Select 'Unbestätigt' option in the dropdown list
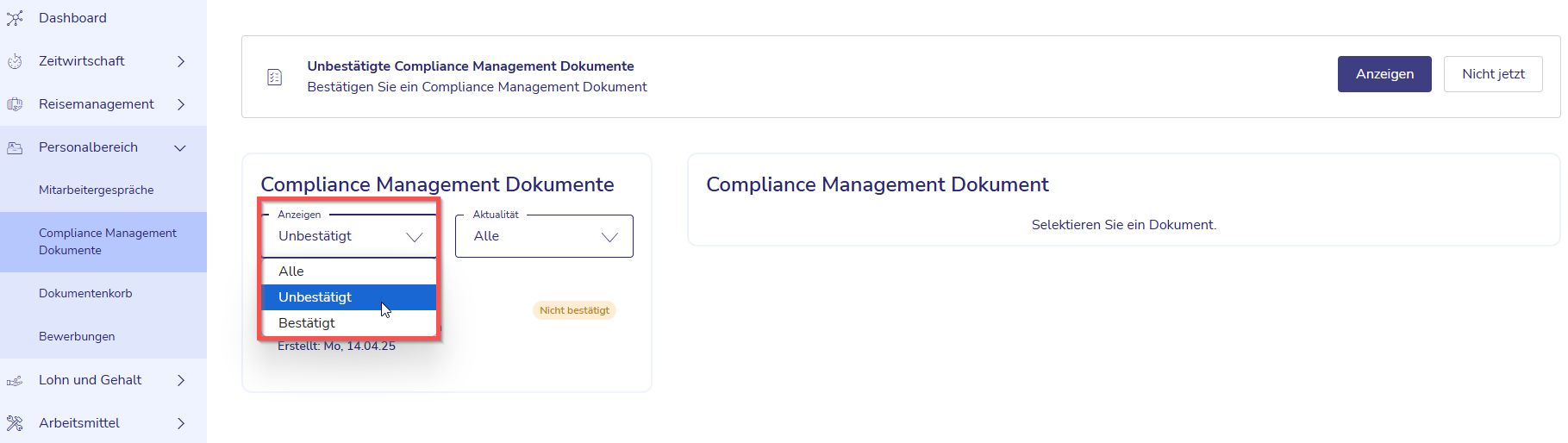Viewport: 1568px width, 443px height. pos(349,297)
